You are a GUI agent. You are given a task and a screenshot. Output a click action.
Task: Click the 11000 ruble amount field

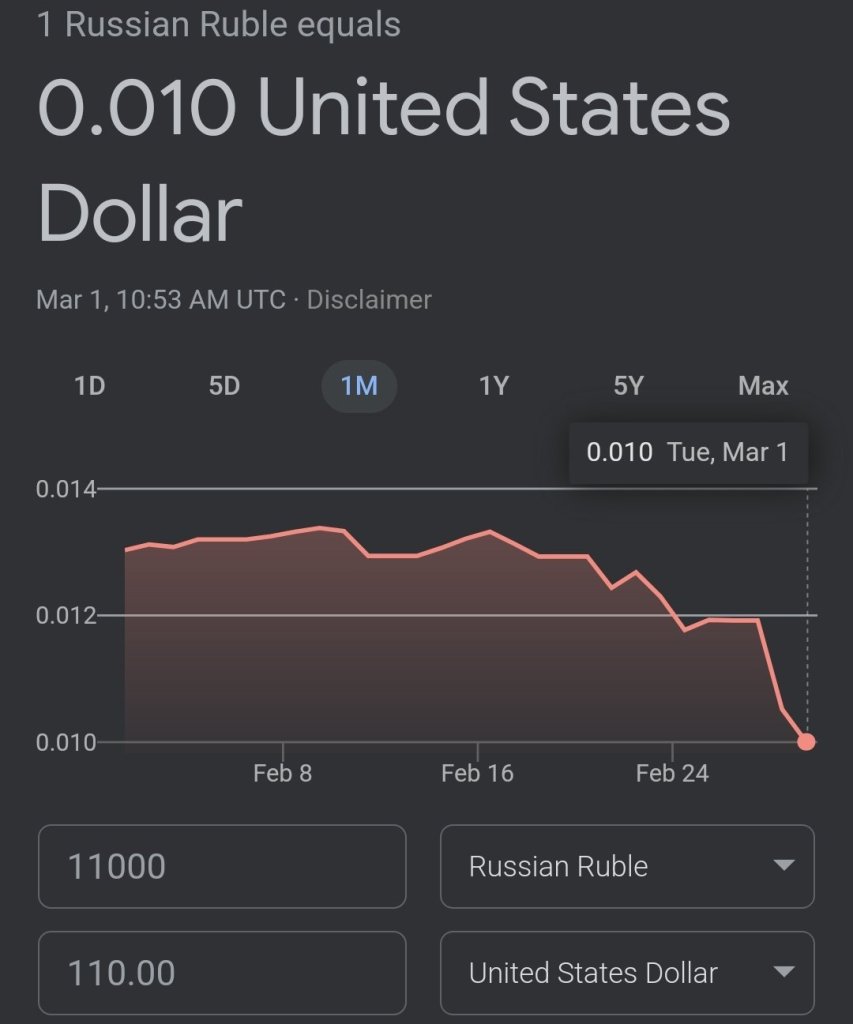tap(222, 866)
